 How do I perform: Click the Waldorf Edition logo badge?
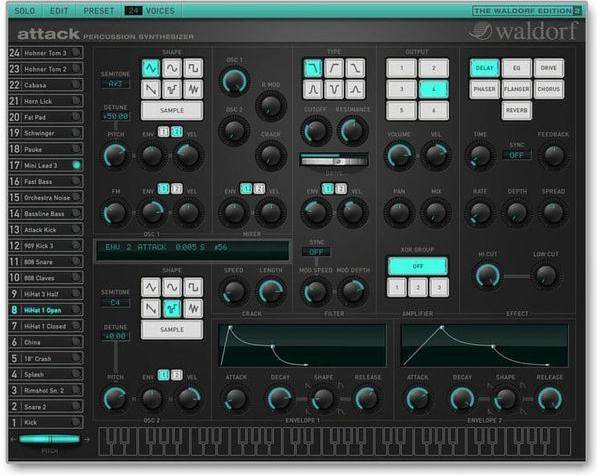pos(527,11)
